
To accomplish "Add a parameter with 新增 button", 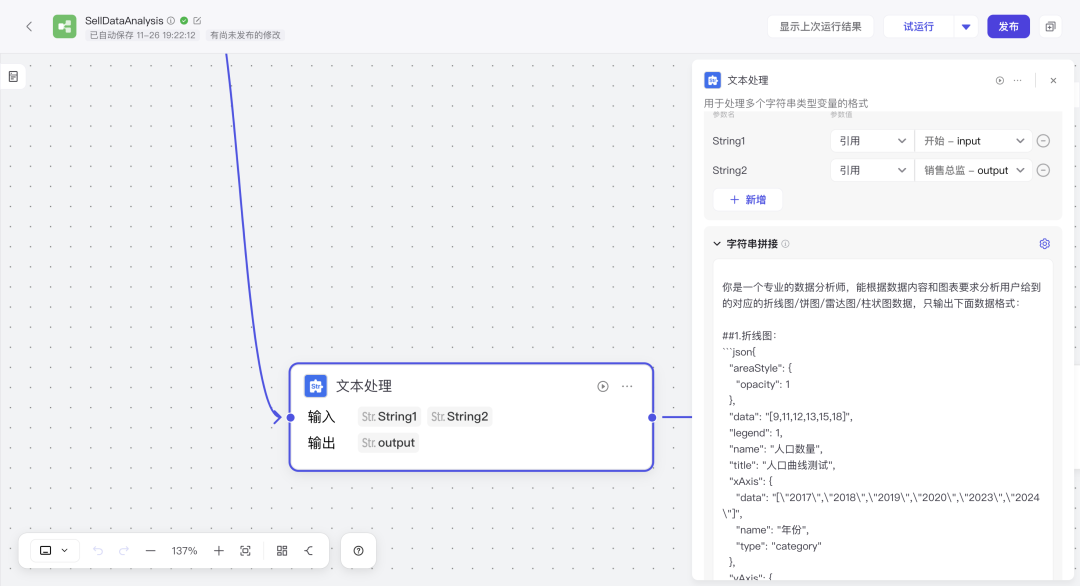I will 747,200.
